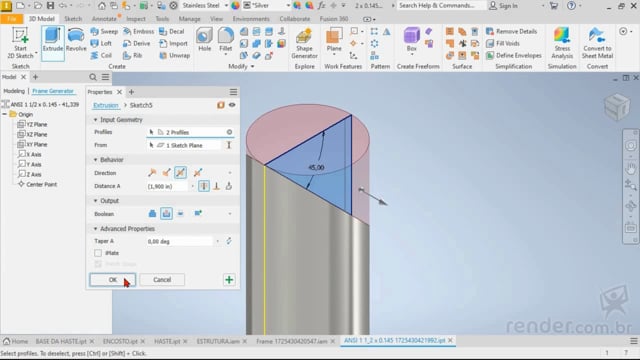The width and height of the screenshot is (640, 360).
Task: Collapse the Origin folder in browser
Action: click(4, 114)
